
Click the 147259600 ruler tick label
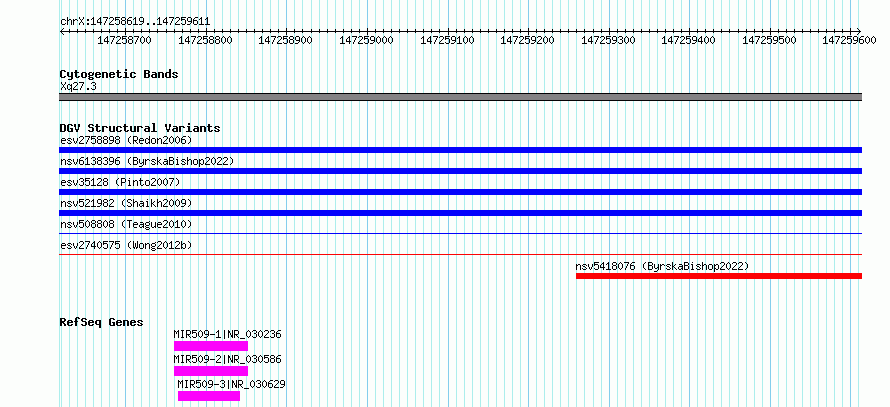pyautogui.click(x=850, y=40)
